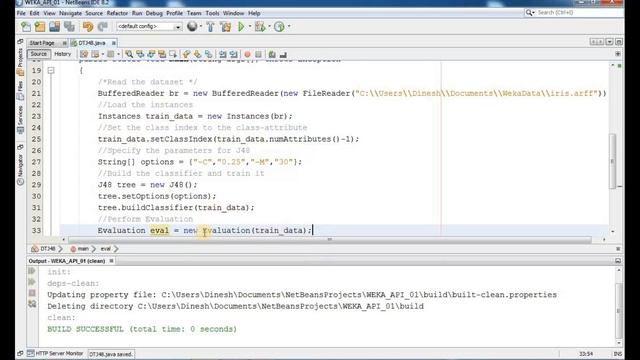Open the dropdown arrow beside Debug icon
Viewport: 640px width, 360px height.
pyautogui.click(x=269, y=27)
